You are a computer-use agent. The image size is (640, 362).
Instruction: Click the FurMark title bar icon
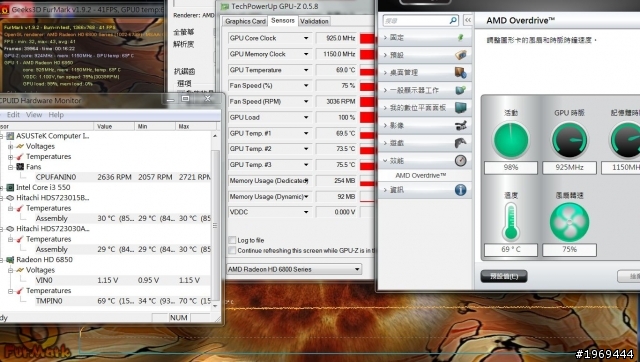4,9
